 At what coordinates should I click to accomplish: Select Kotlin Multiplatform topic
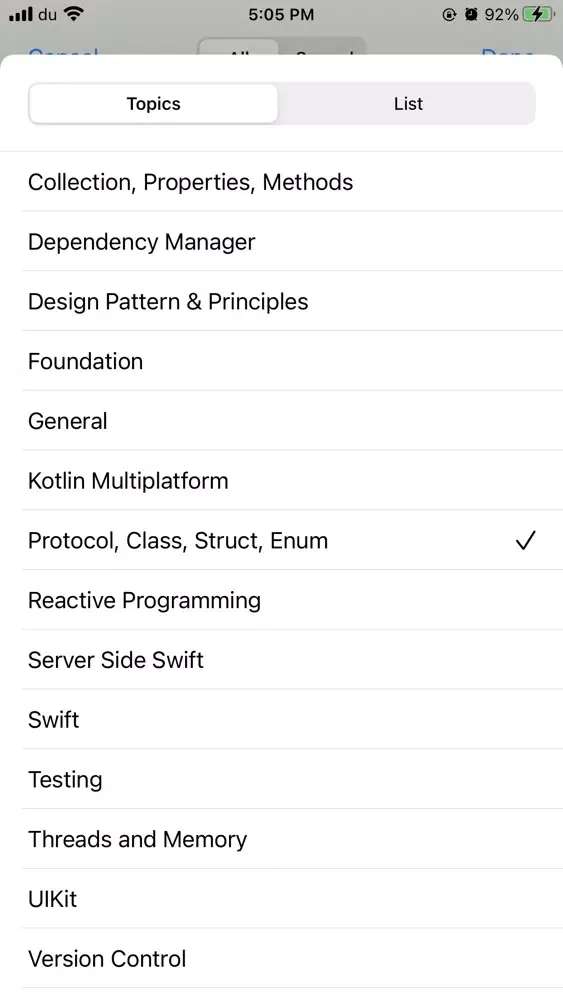pyautogui.click(x=281, y=480)
